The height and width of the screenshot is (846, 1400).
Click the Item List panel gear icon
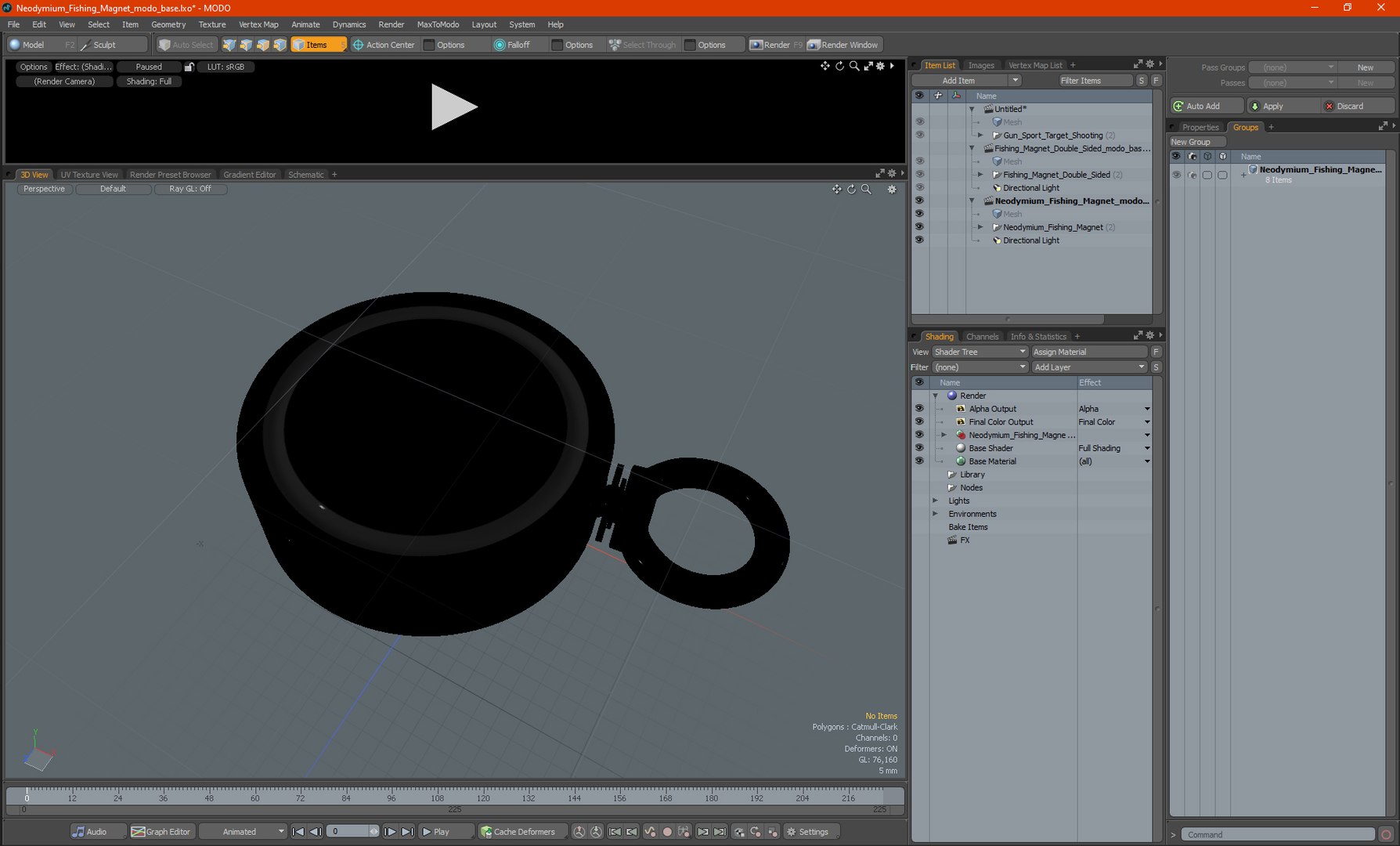coord(1149,64)
